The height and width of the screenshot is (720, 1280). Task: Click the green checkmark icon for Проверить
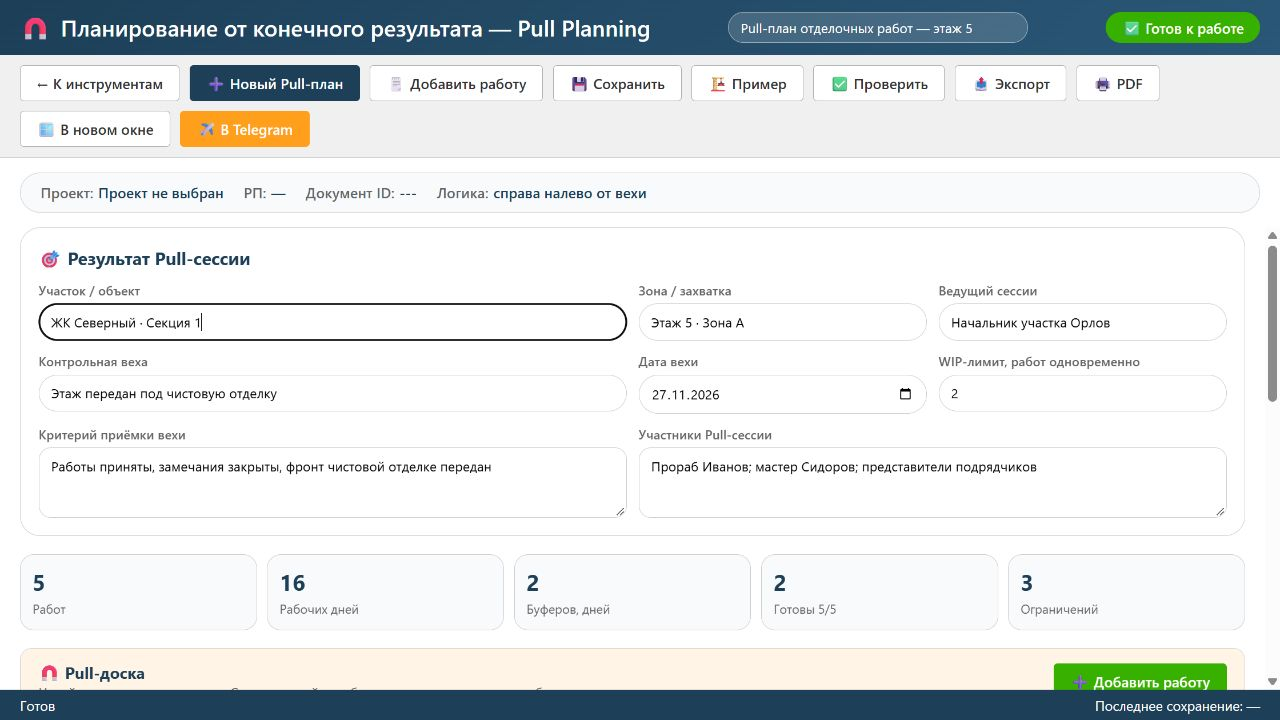click(x=840, y=84)
